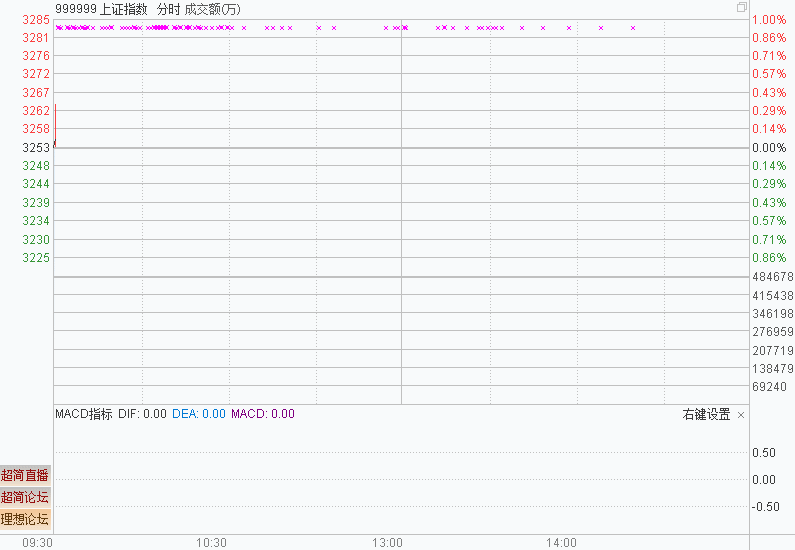Click the 484678 volume axis label
This screenshot has width=795, height=550.
[x=772, y=277]
